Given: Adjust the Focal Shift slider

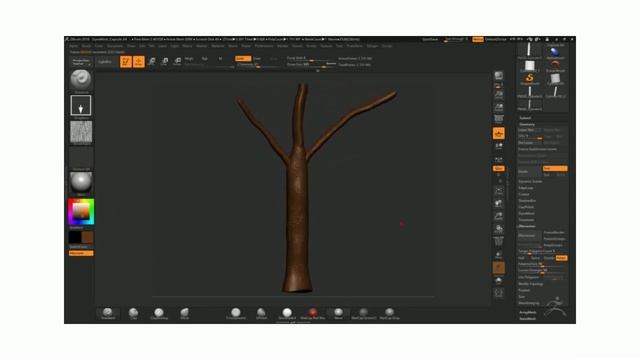Looking at the screenshot, I should pyautogui.click(x=311, y=59).
